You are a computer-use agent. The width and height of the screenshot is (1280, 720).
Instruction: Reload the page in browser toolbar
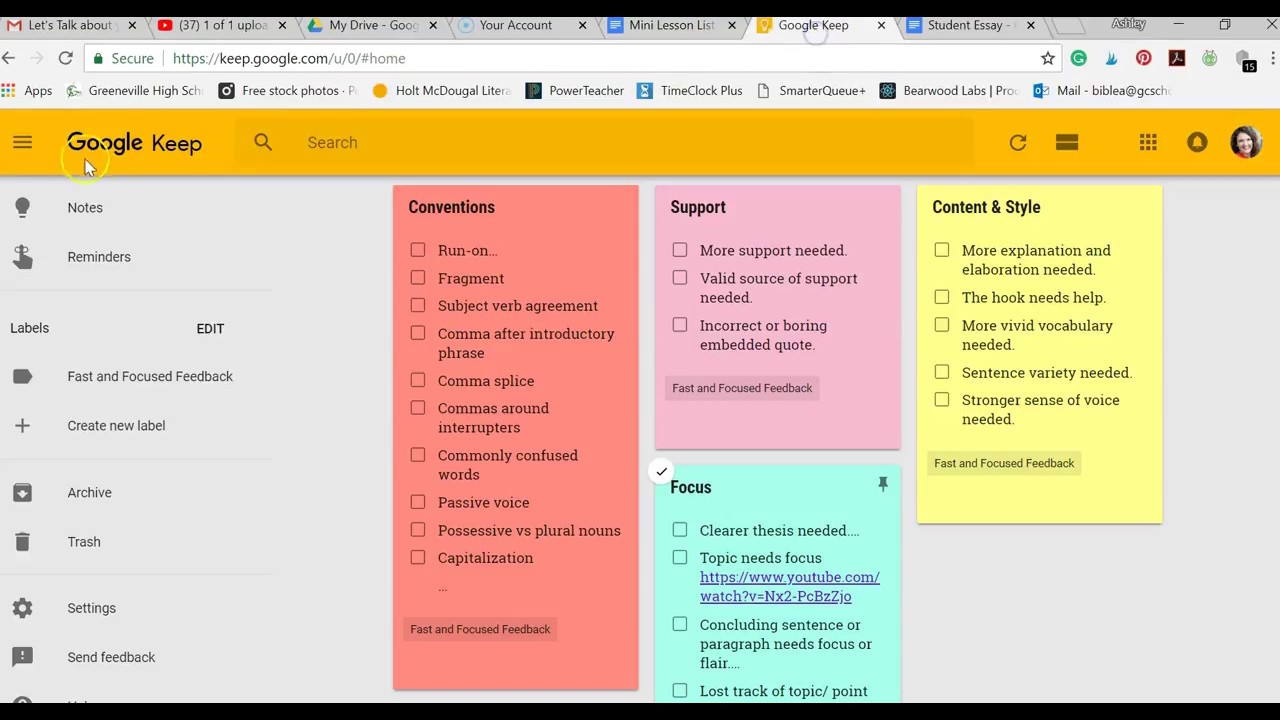[65, 58]
